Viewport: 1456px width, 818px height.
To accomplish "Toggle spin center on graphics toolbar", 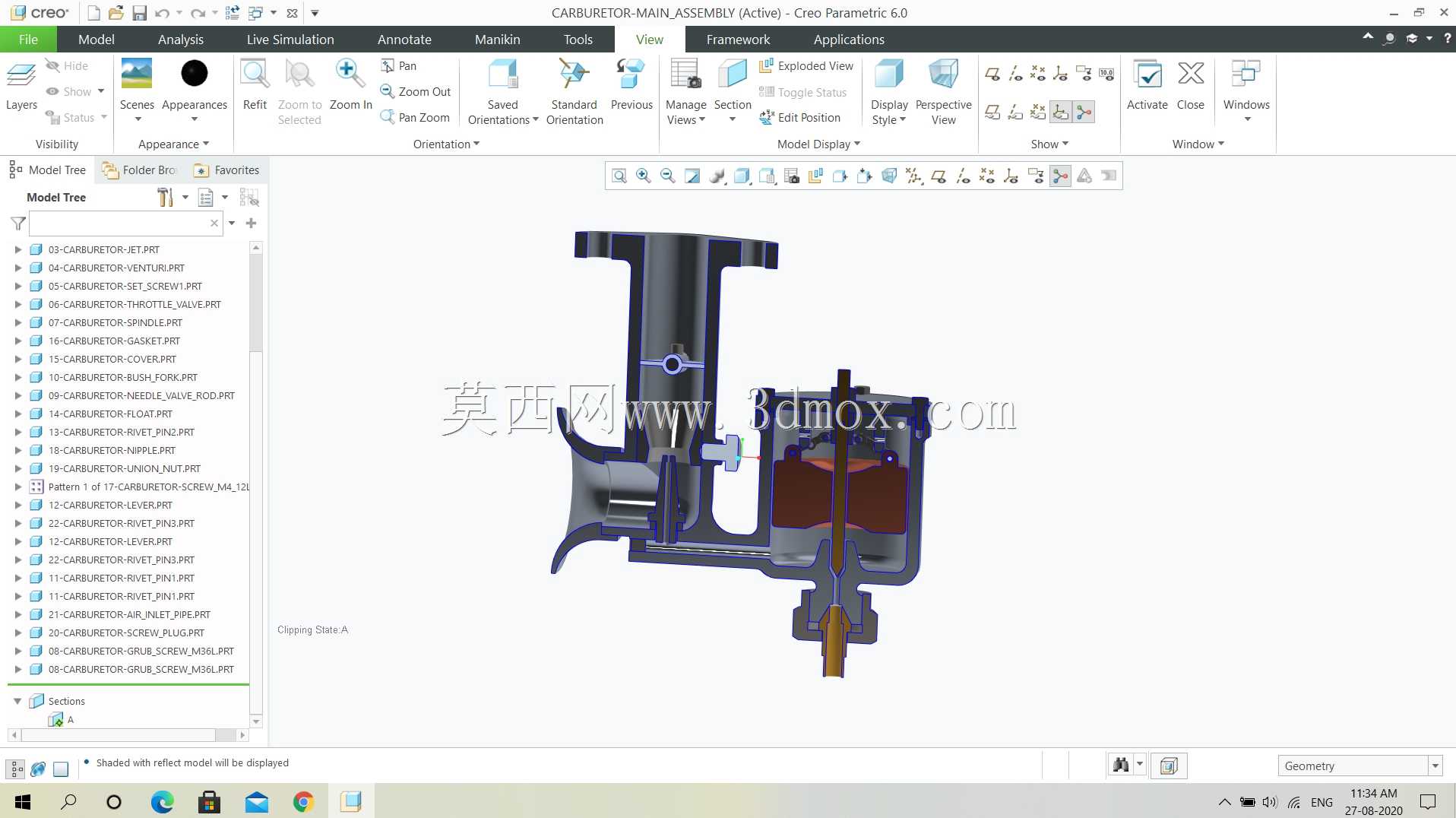I will pos(1060,176).
